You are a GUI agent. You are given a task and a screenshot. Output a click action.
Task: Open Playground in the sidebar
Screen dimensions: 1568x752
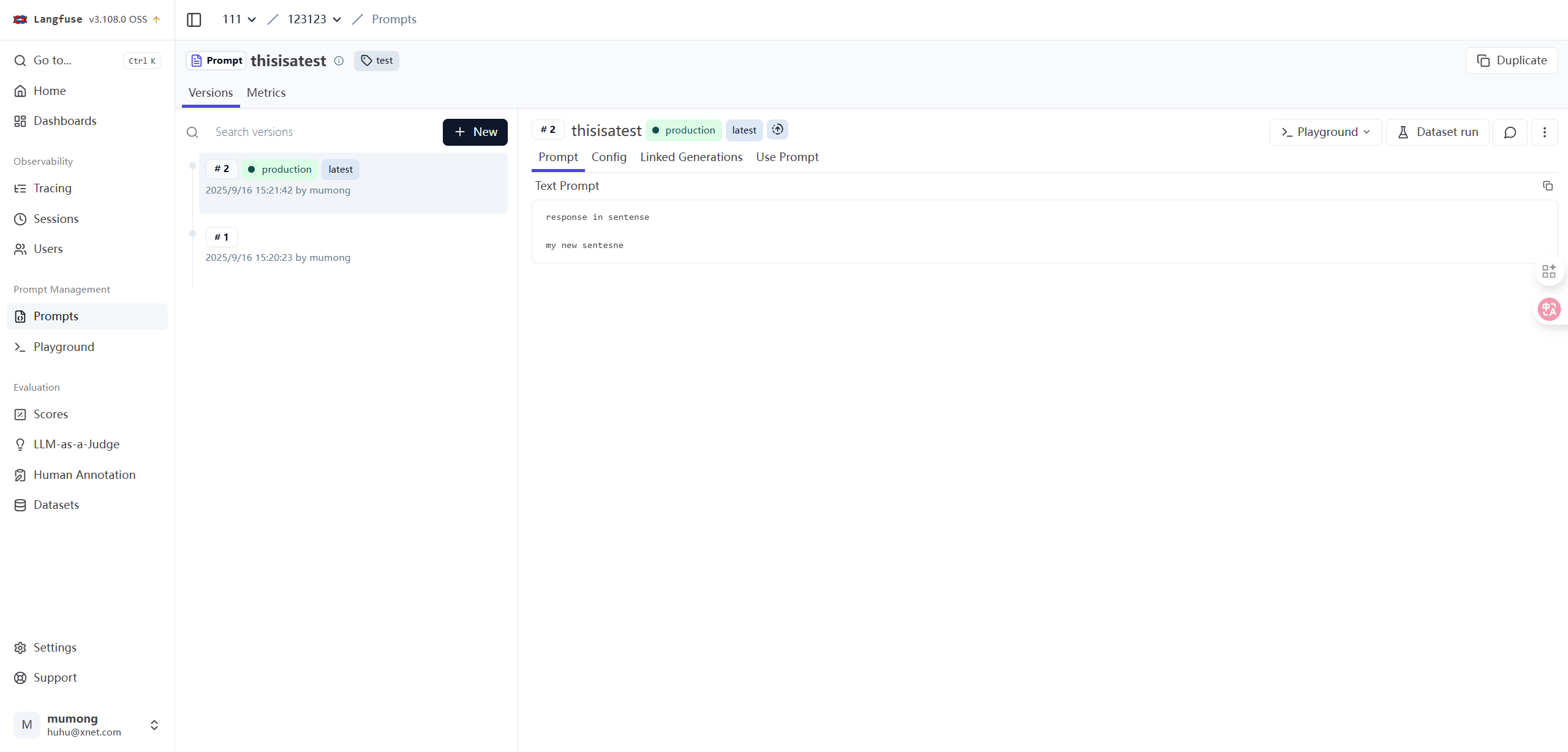point(87,347)
